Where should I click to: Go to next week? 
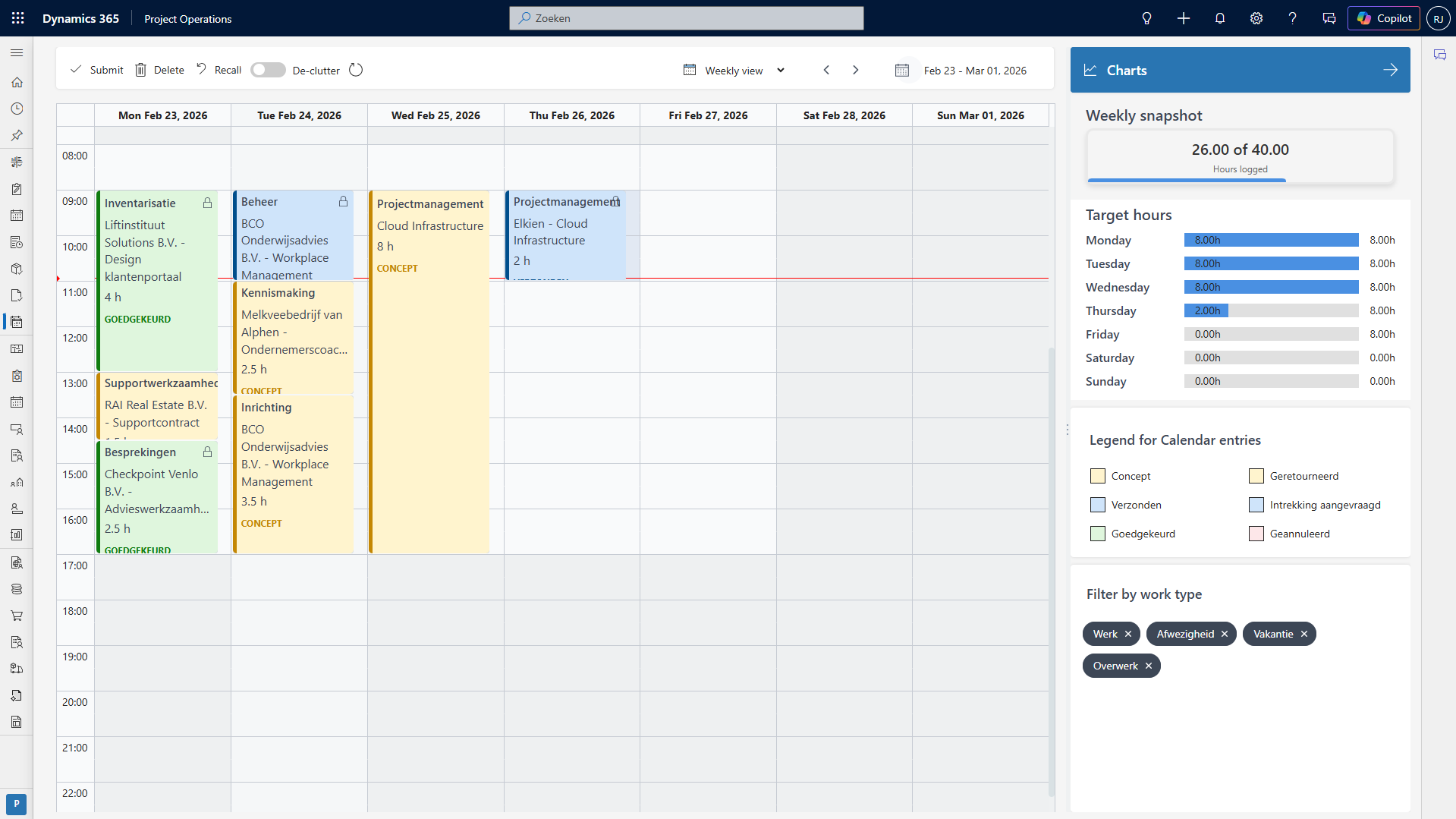coord(855,70)
